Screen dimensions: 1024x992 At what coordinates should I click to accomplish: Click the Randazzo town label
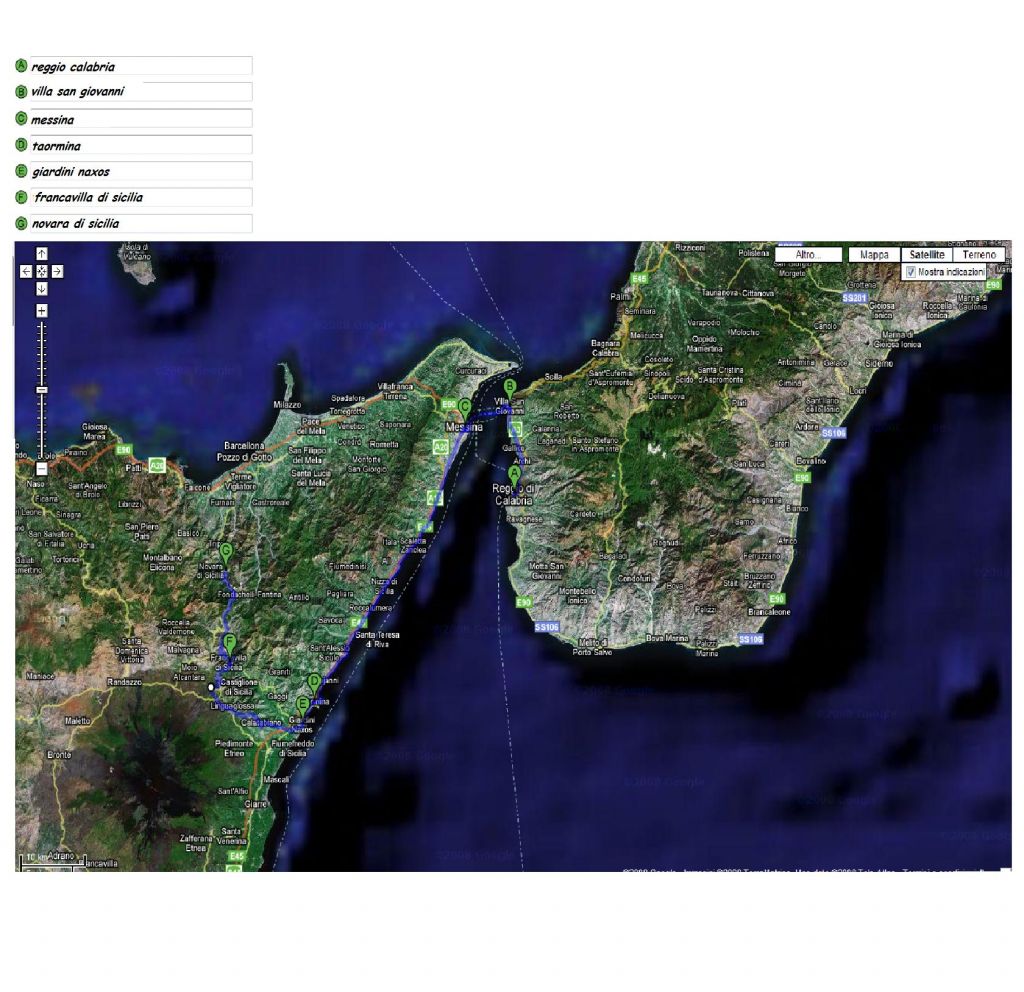tap(124, 682)
